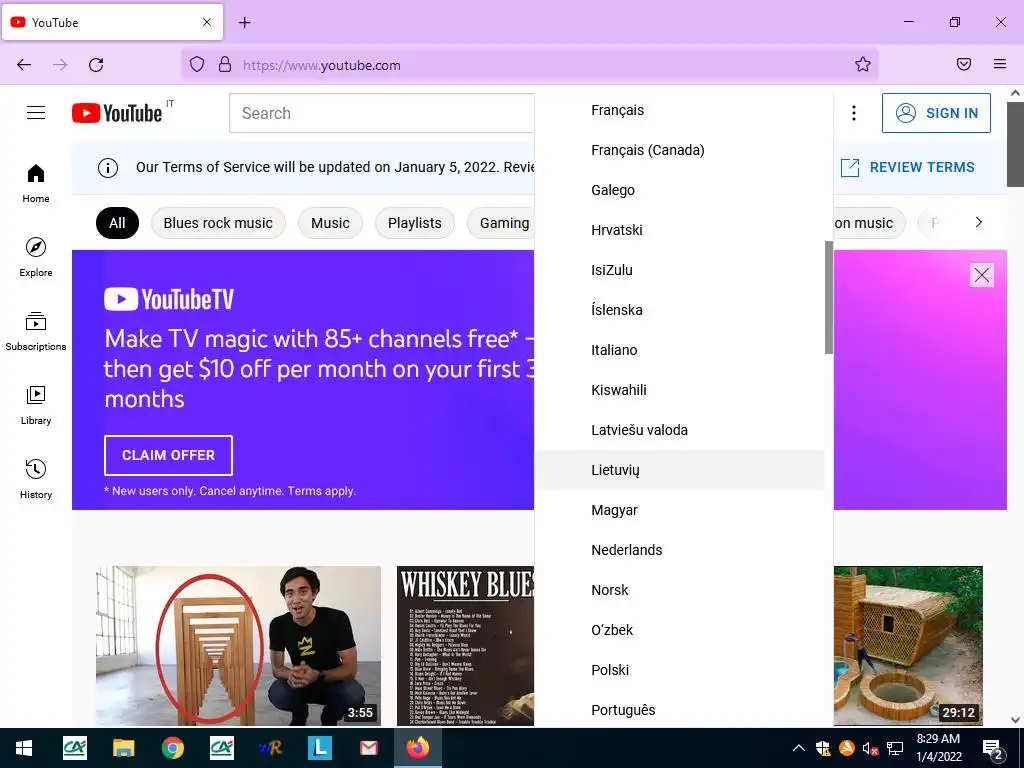Viewport: 1024px width, 768px height.
Task: Click the language list scrollbar thumb
Action: [x=829, y=297]
